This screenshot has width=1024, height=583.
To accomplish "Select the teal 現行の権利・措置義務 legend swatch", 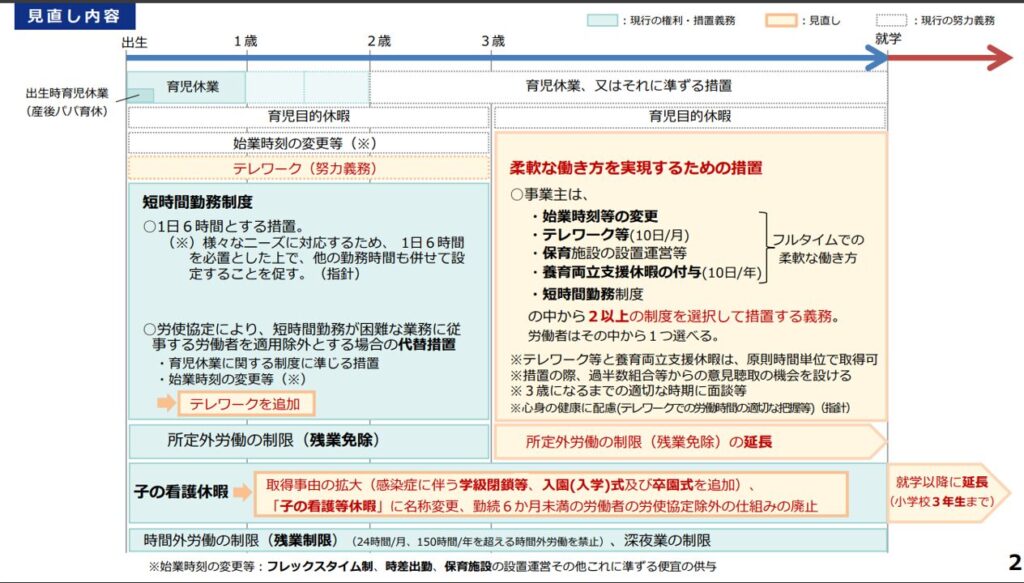I will point(601,20).
